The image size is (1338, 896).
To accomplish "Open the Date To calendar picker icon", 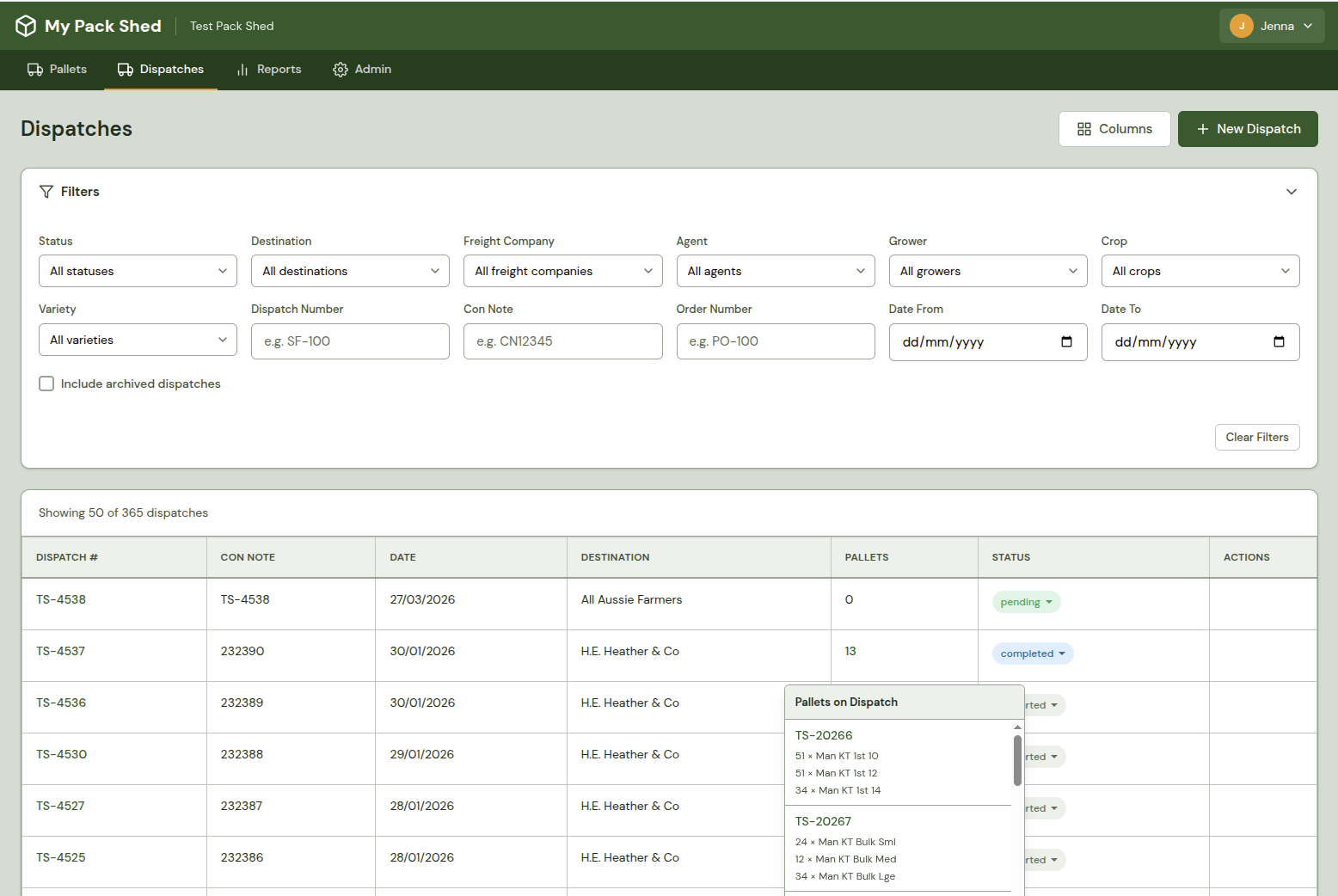I will tap(1279, 341).
